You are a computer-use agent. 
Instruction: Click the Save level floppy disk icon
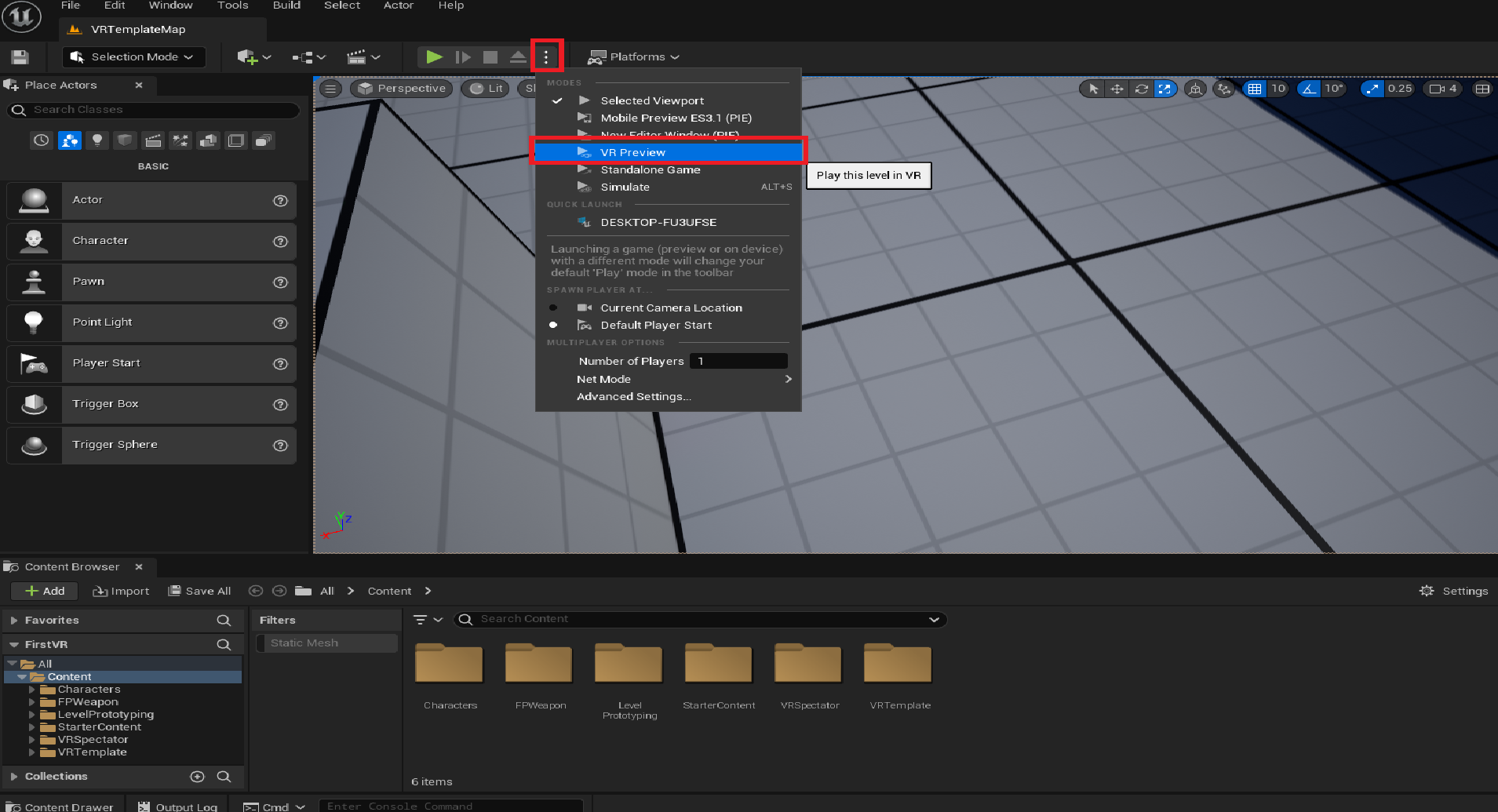point(20,56)
